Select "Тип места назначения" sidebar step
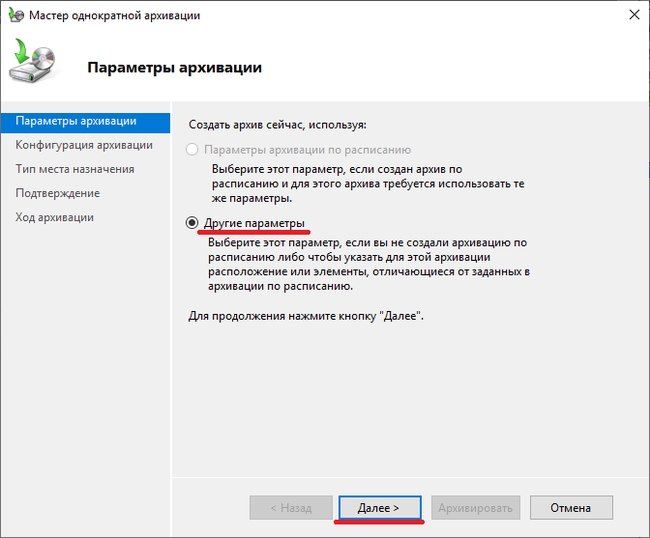 pyautogui.click(x=75, y=169)
